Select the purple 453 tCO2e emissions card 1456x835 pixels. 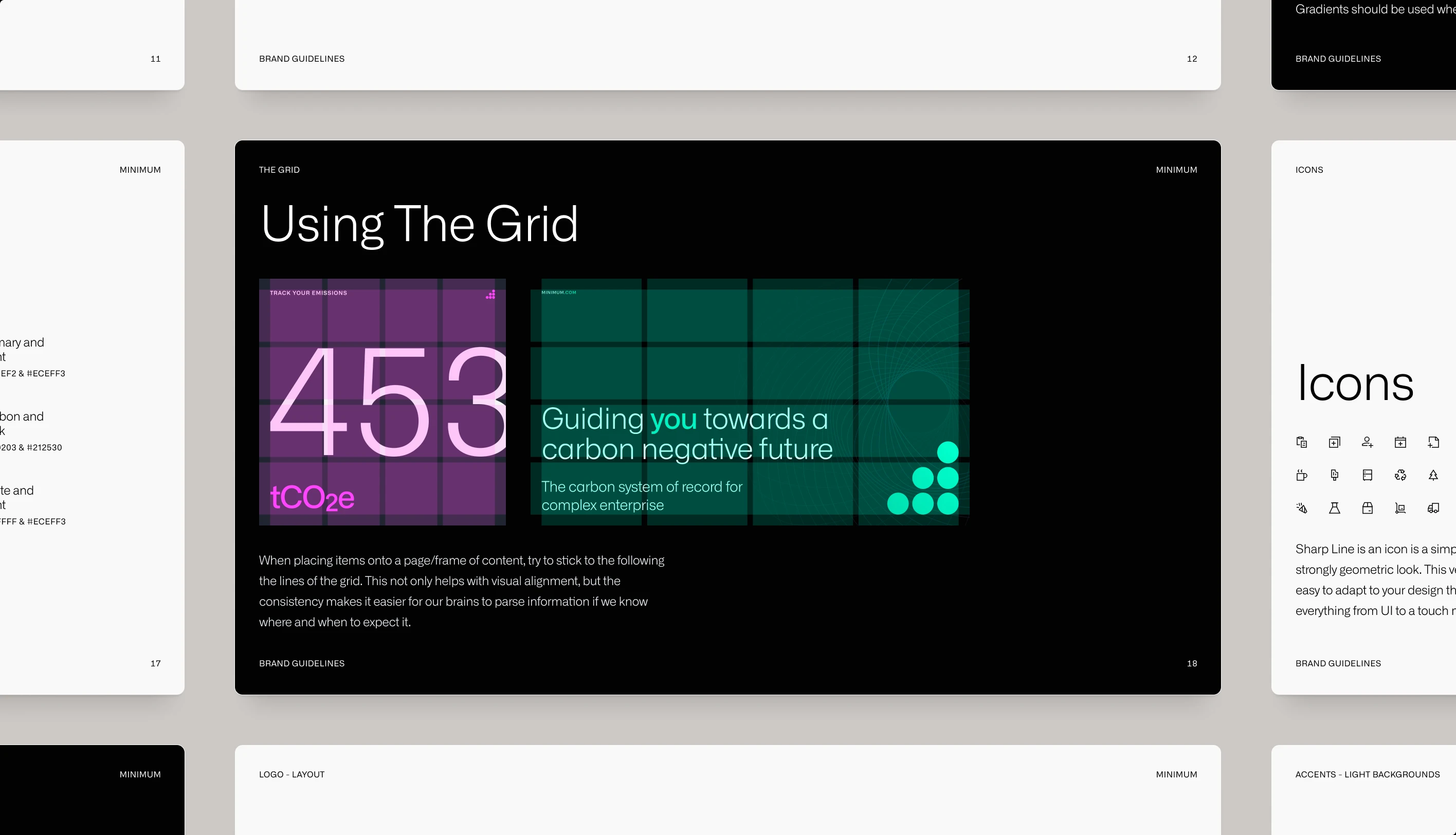pos(383,402)
